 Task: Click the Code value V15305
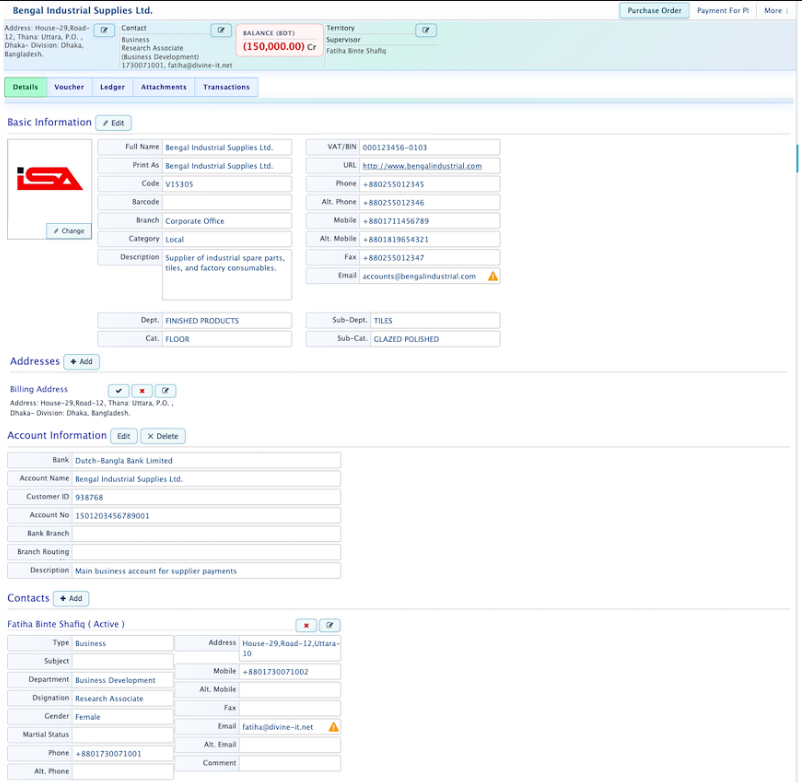(227, 184)
